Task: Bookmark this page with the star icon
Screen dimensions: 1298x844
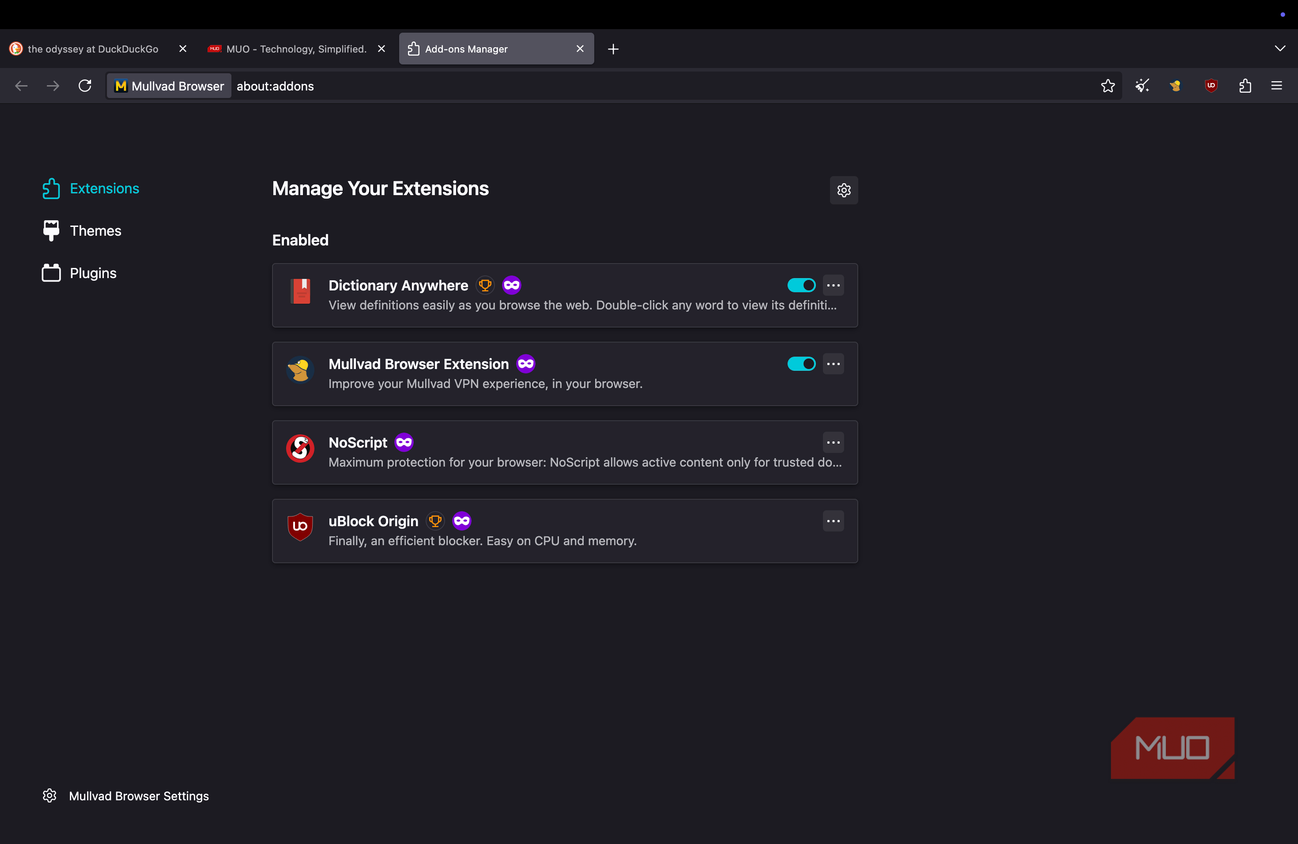Action: [1108, 86]
